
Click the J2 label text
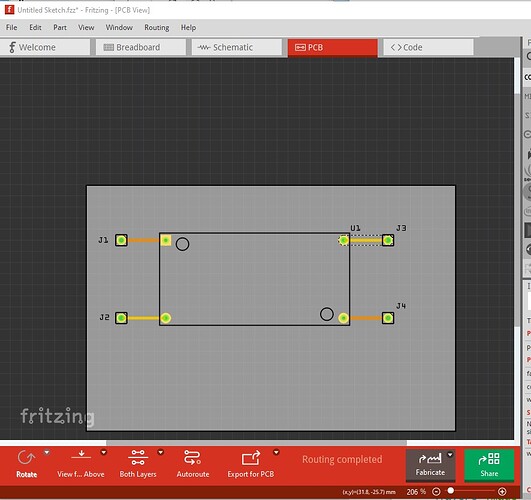click(104, 317)
